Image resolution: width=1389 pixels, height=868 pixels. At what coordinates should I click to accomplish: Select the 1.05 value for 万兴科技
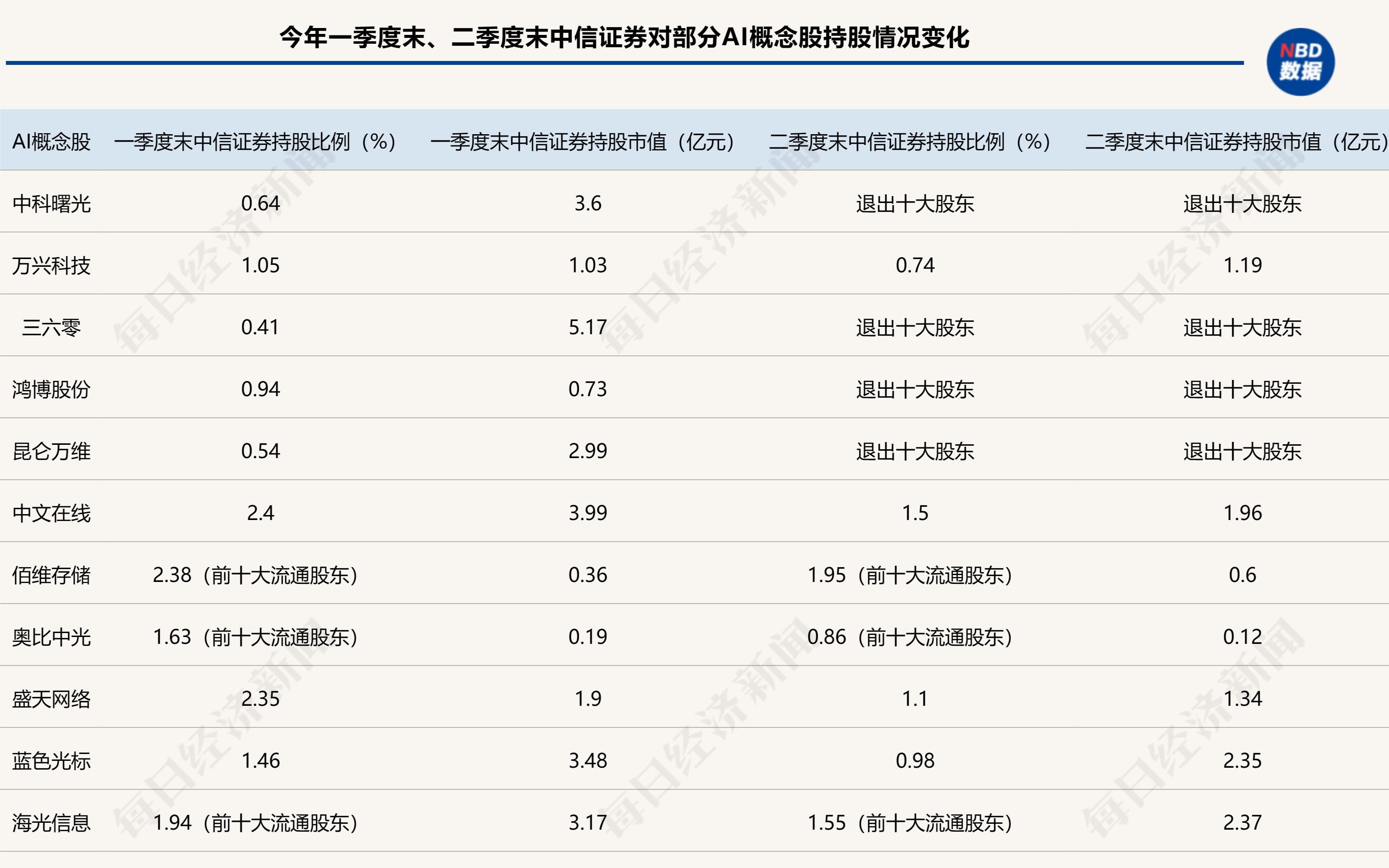point(260,265)
